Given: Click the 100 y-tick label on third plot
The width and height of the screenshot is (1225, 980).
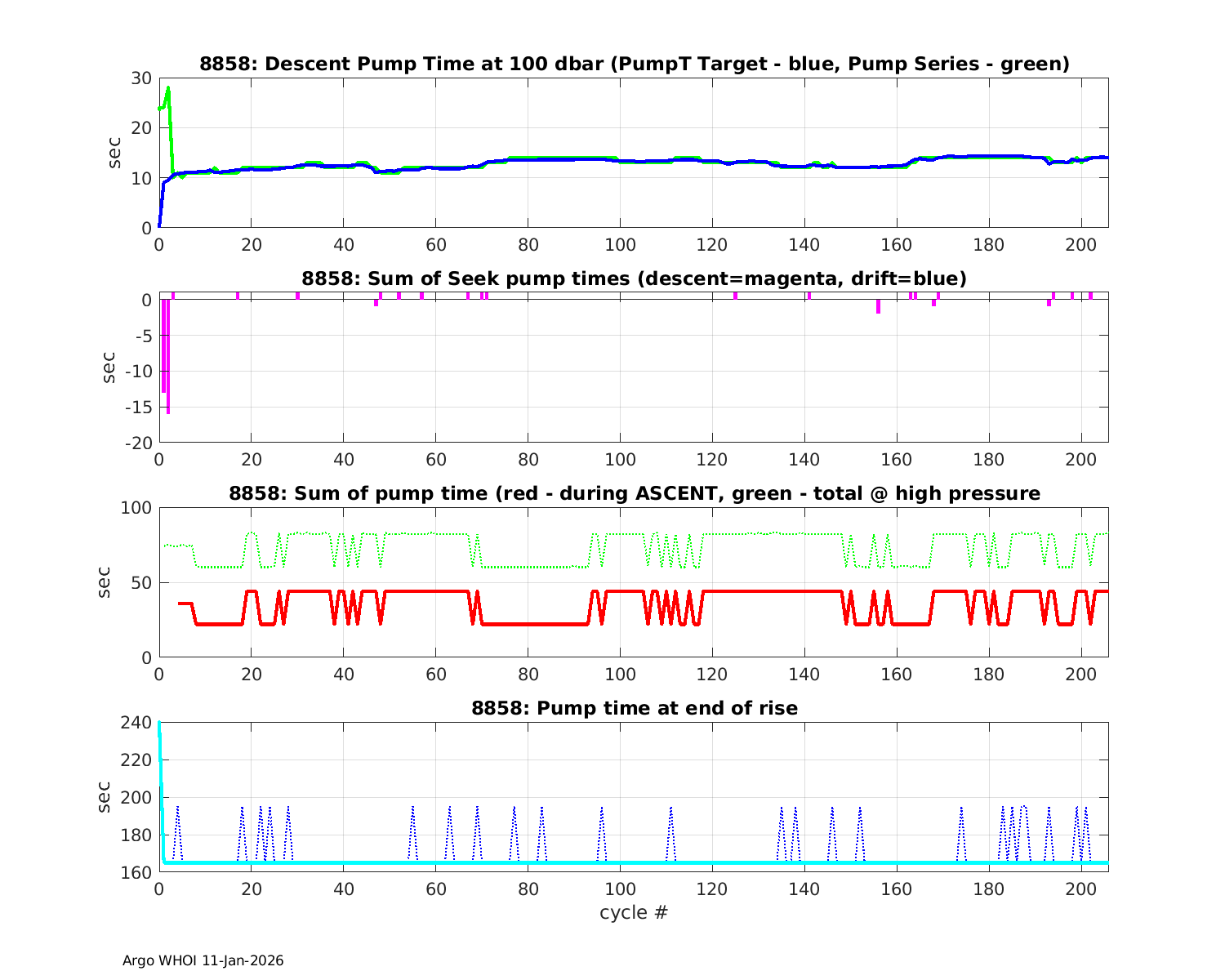Looking at the screenshot, I should (x=136, y=508).
